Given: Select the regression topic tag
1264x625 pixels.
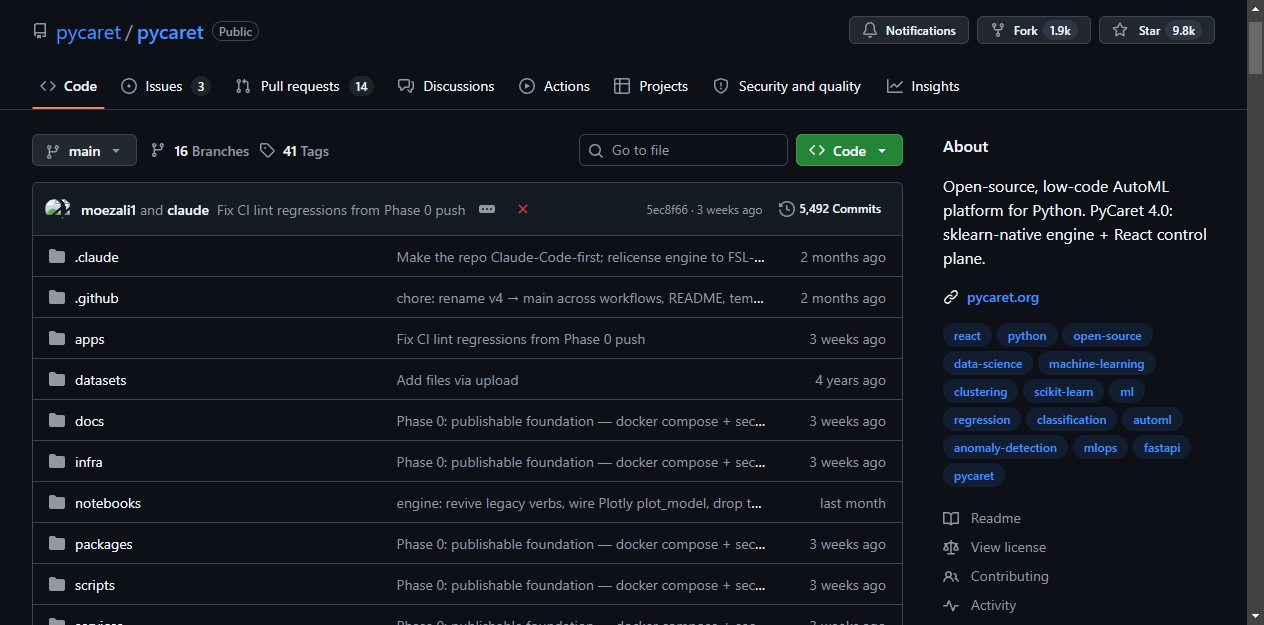Looking at the screenshot, I should pos(982,420).
